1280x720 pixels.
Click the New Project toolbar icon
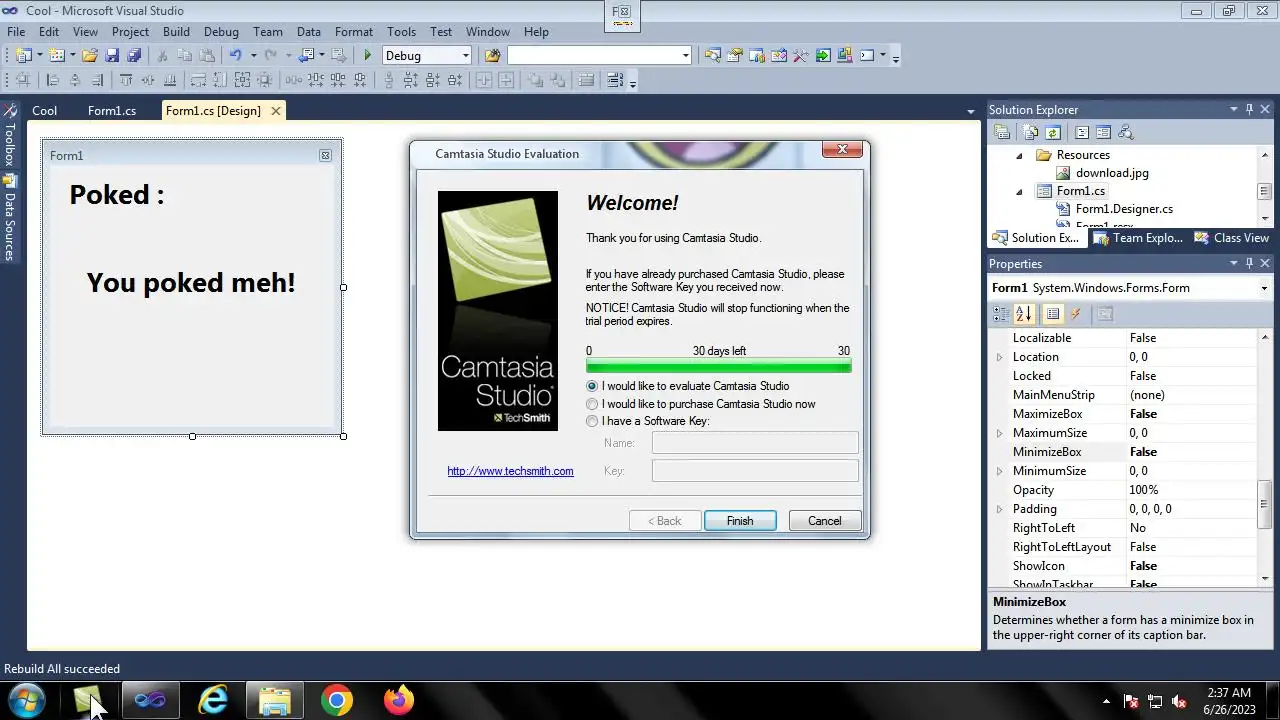(24, 55)
